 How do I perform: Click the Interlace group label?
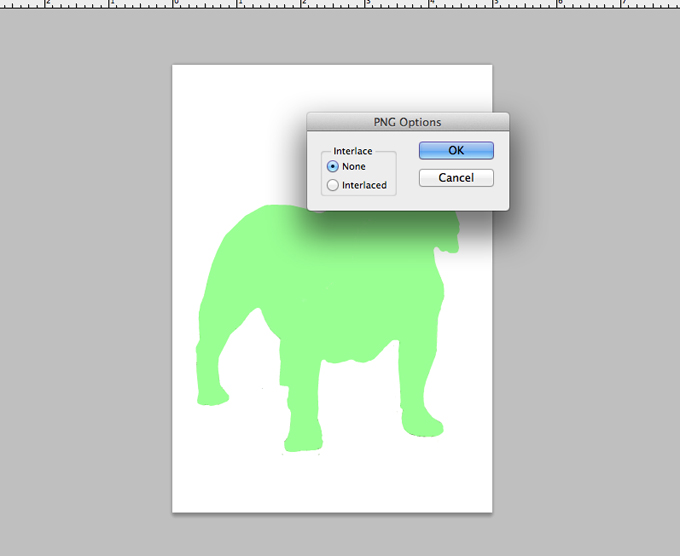click(x=352, y=151)
